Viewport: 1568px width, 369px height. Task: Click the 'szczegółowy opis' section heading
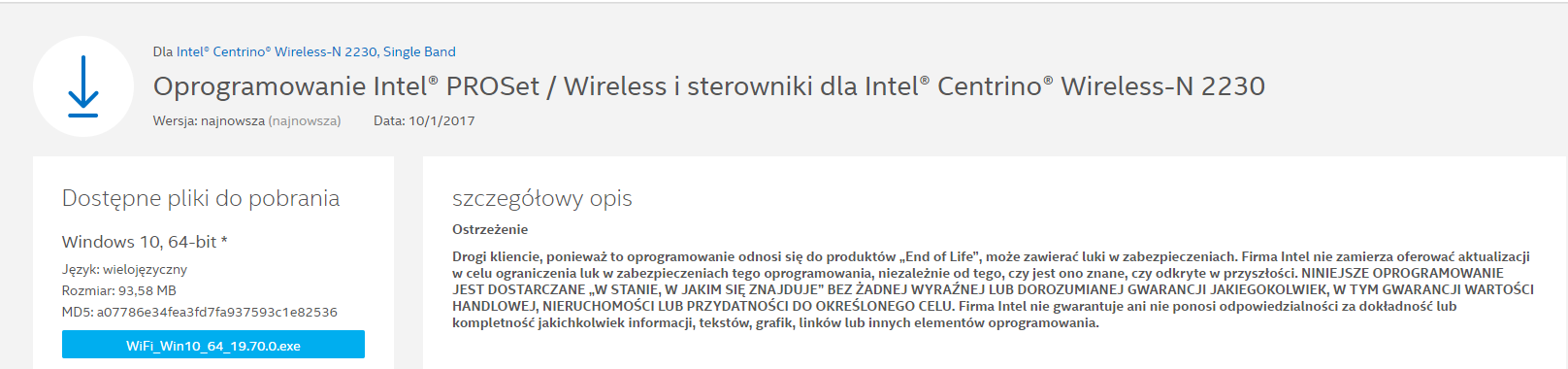tap(541, 198)
